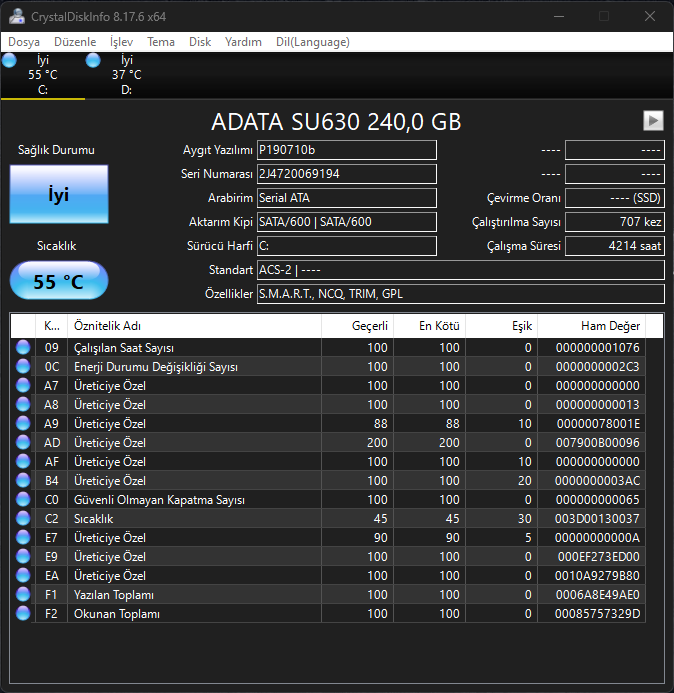This screenshot has height=693, width=674.
Task: Click the Seri Numarası field
Action: point(346,174)
